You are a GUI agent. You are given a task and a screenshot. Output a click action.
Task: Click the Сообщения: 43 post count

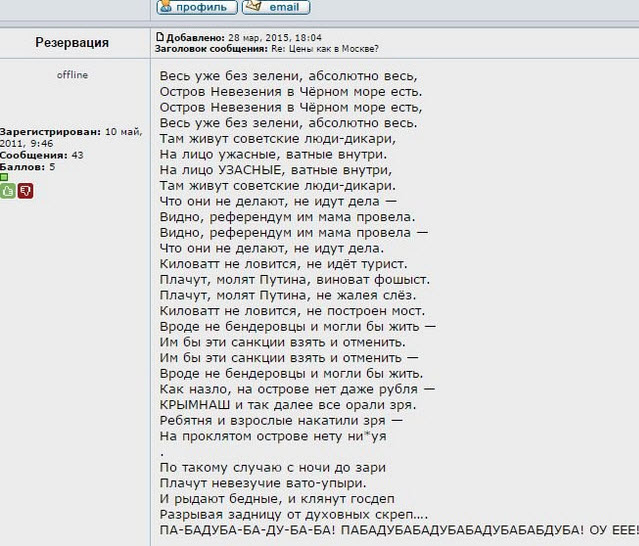42,155
